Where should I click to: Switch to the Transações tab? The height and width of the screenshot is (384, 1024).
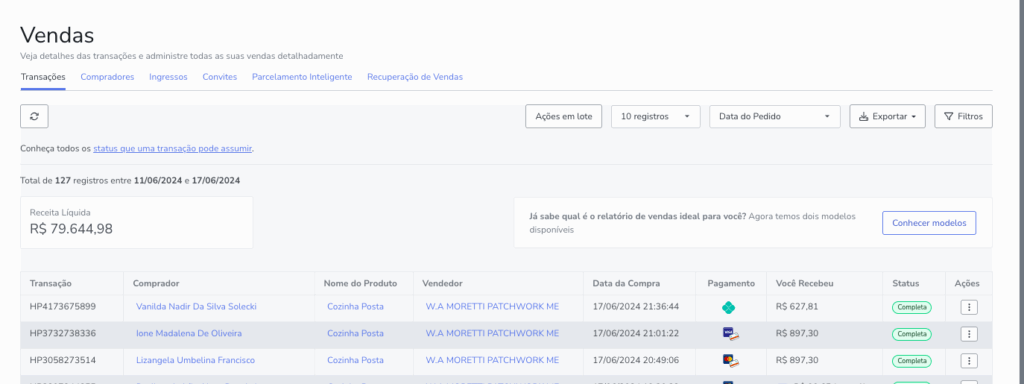pyautogui.click(x=43, y=77)
